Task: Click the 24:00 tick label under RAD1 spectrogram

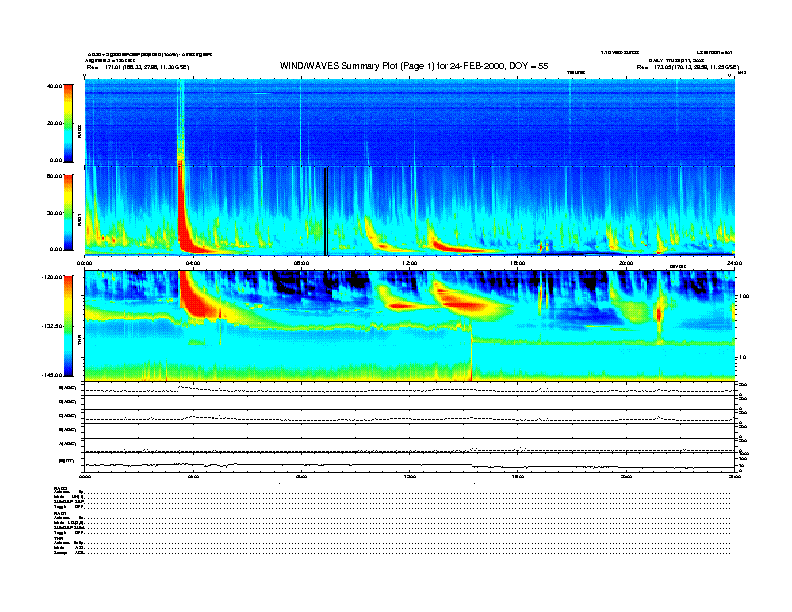Action: pyautogui.click(x=734, y=263)
